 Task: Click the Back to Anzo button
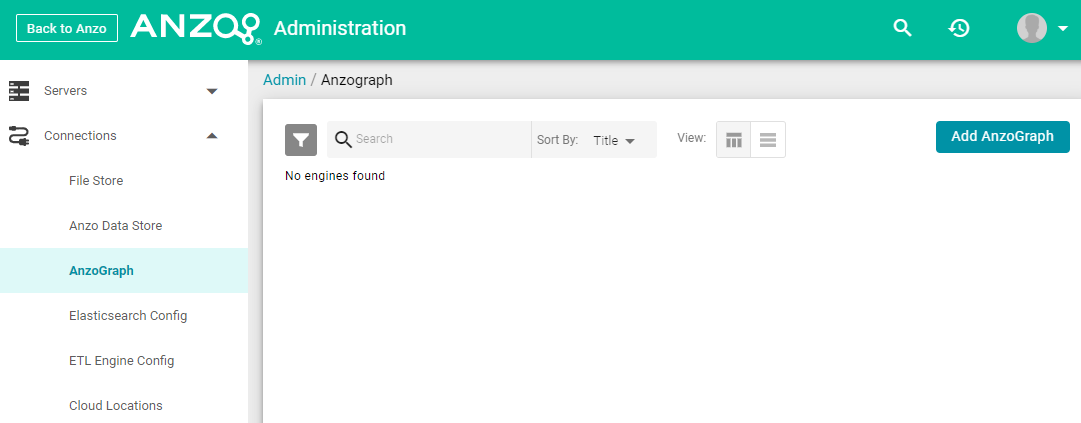(67, 28)
